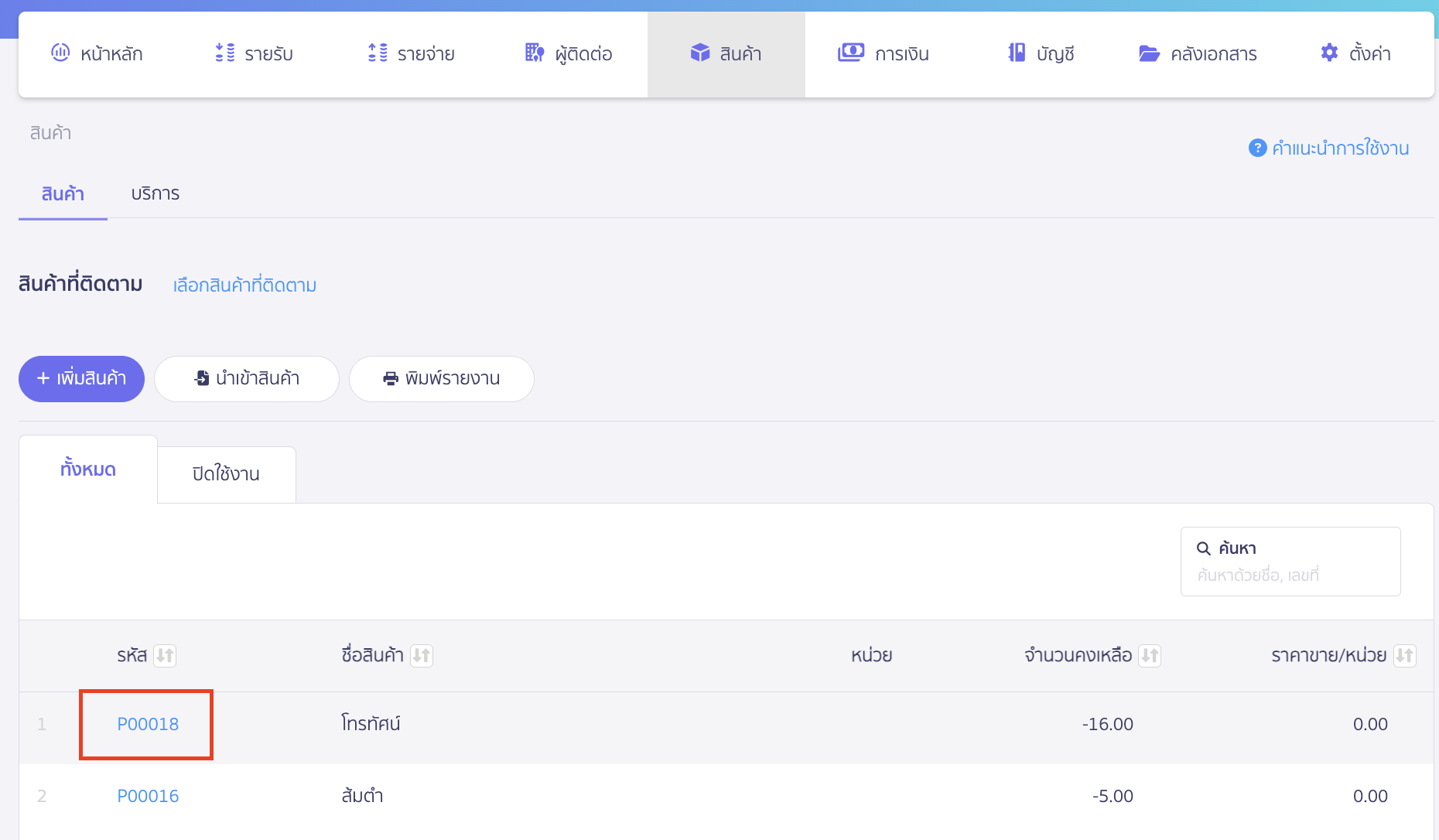Click the import icon on นำเข้าสินค้า

201,378
